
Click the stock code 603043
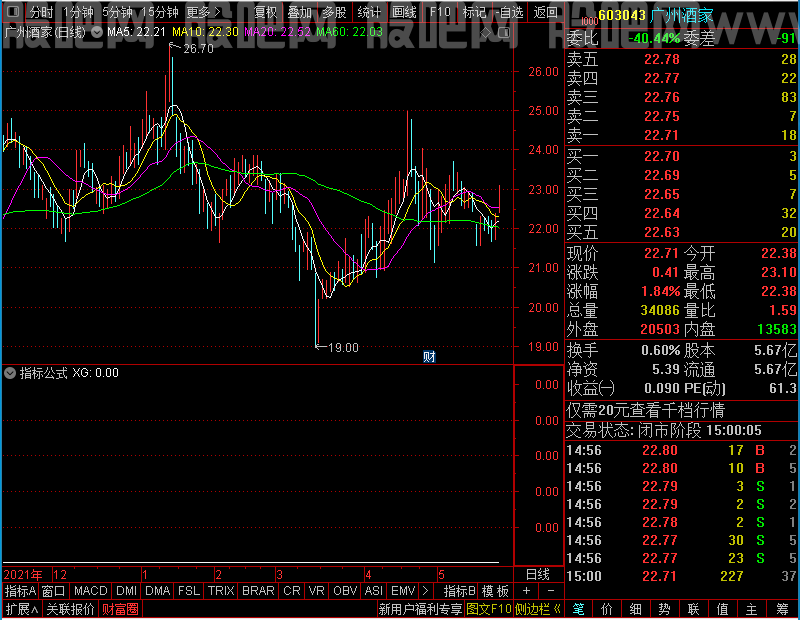pos(622,15)
